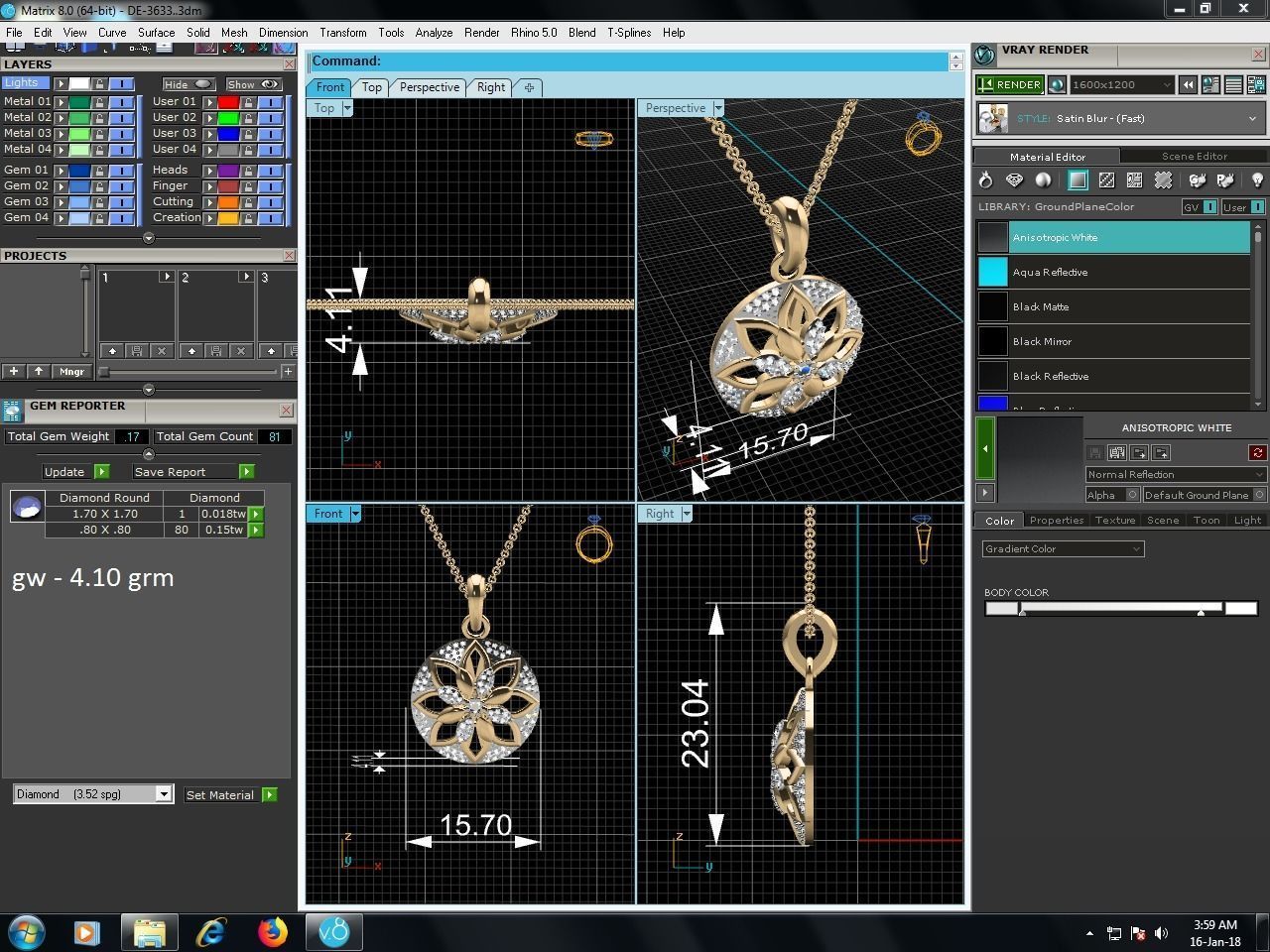This screenshot has width=1270, height=952.
Task: Switch to the Texture tab
Action: (1114, 521)
